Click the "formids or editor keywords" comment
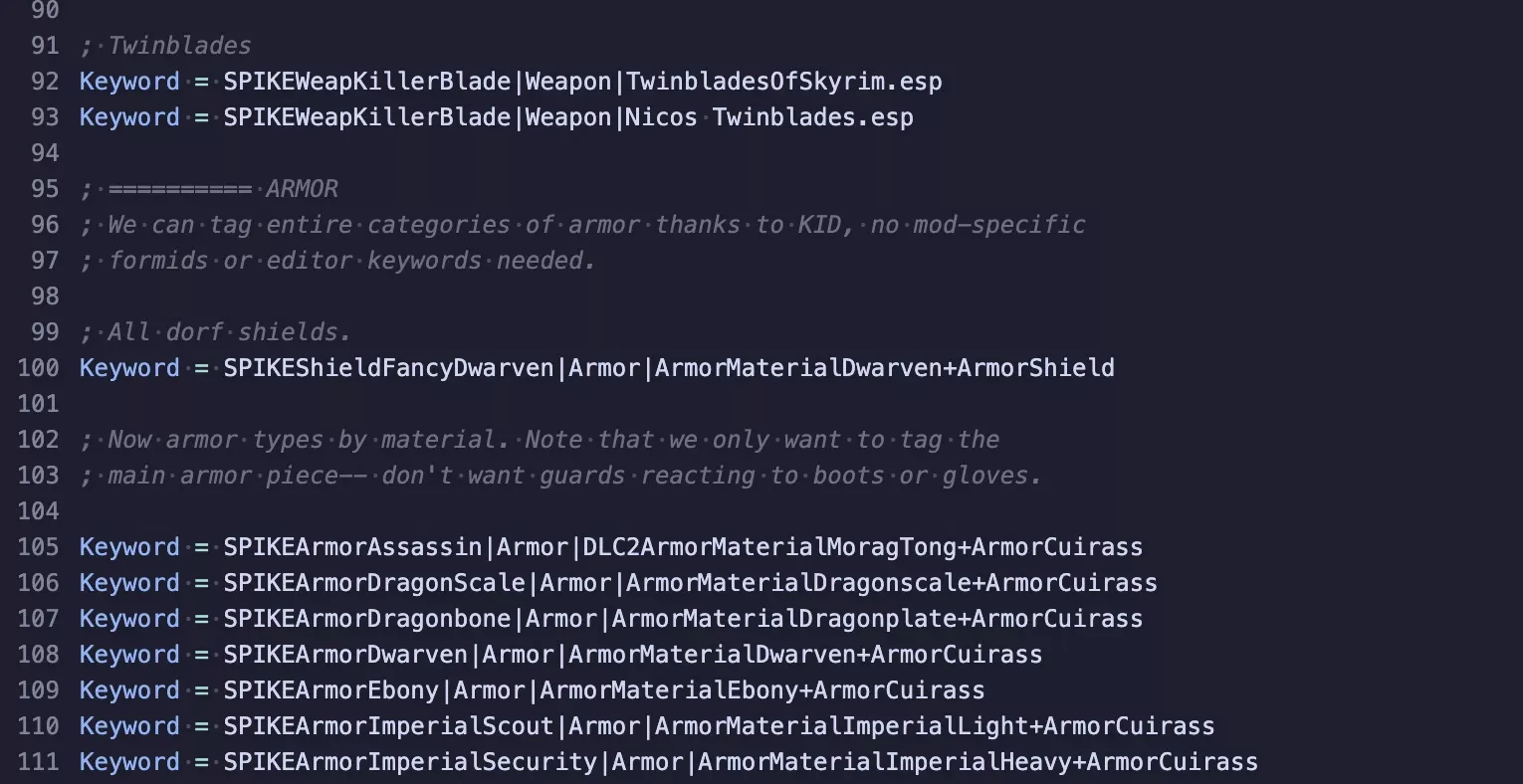Screen dimensions: 1523x784 pos(295,261)
